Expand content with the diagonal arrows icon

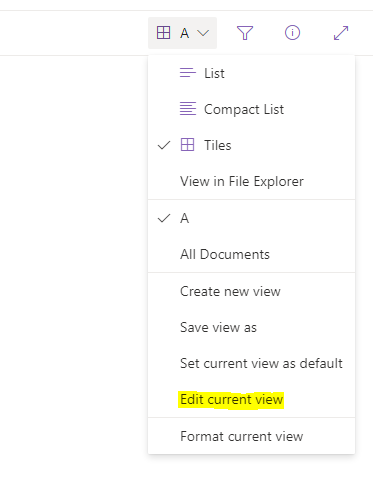pyautogui.click(x=341, y=33)
